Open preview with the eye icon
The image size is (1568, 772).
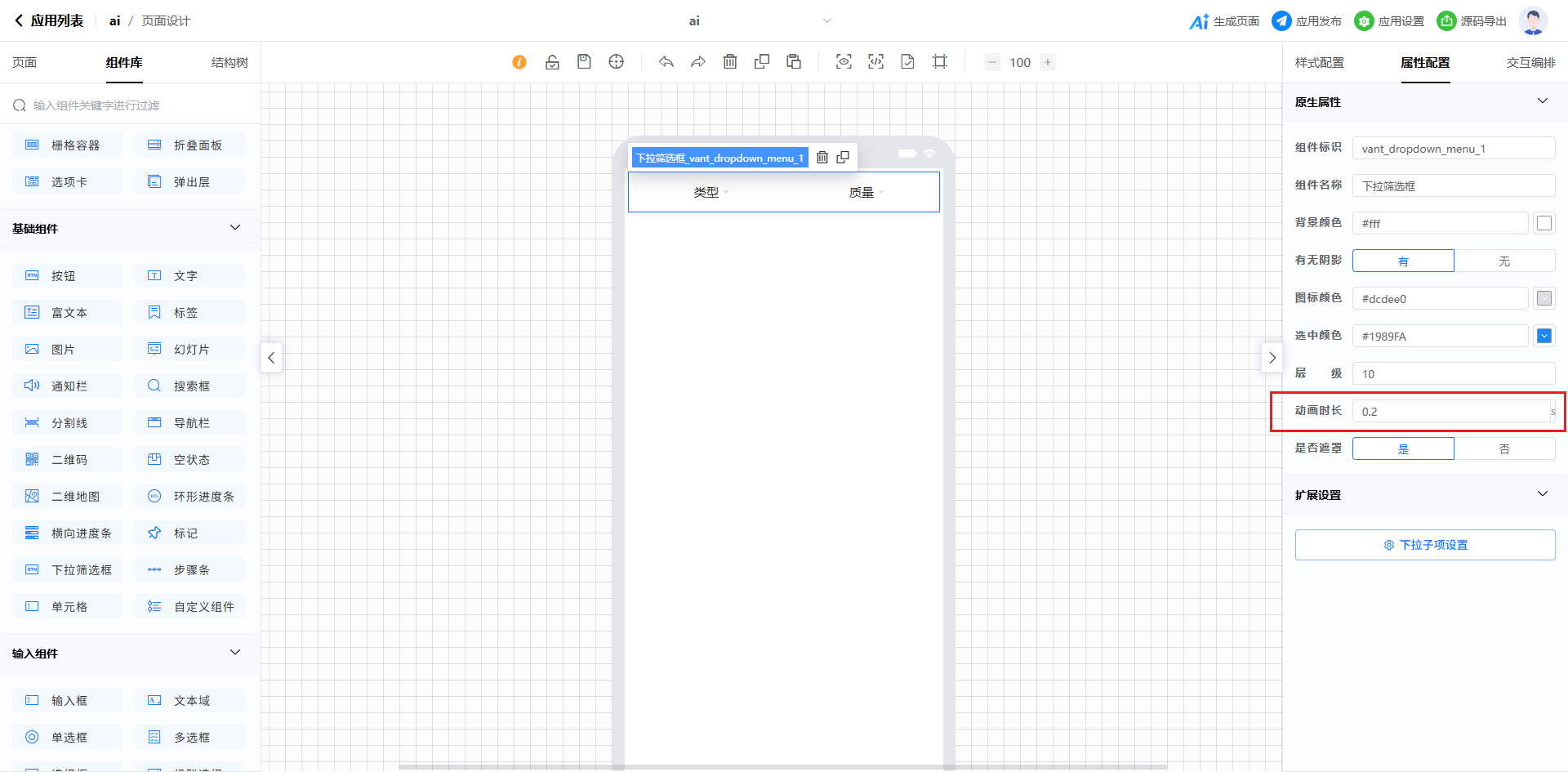tap(844, 62)
